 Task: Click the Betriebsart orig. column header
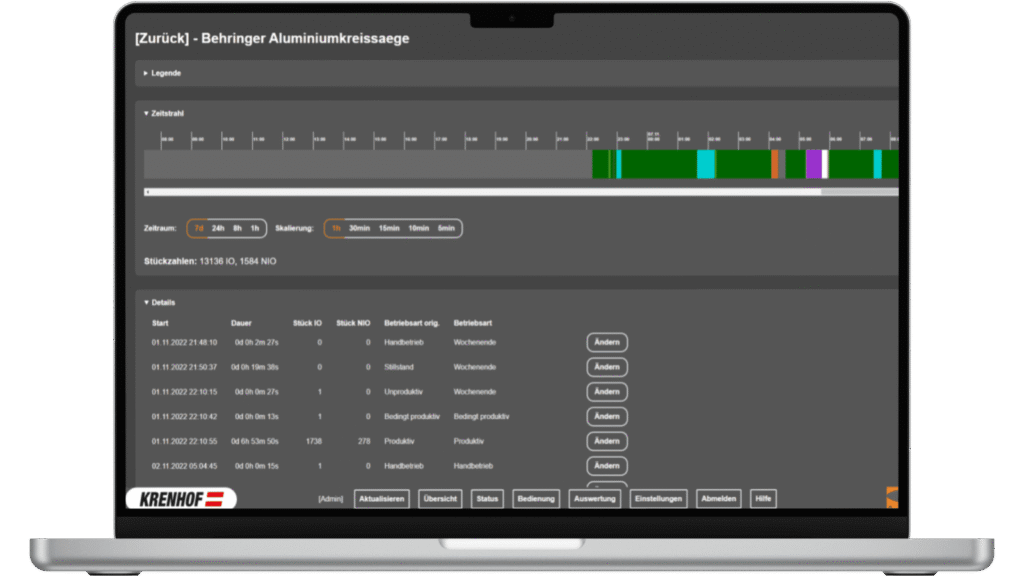click(411, 323)
